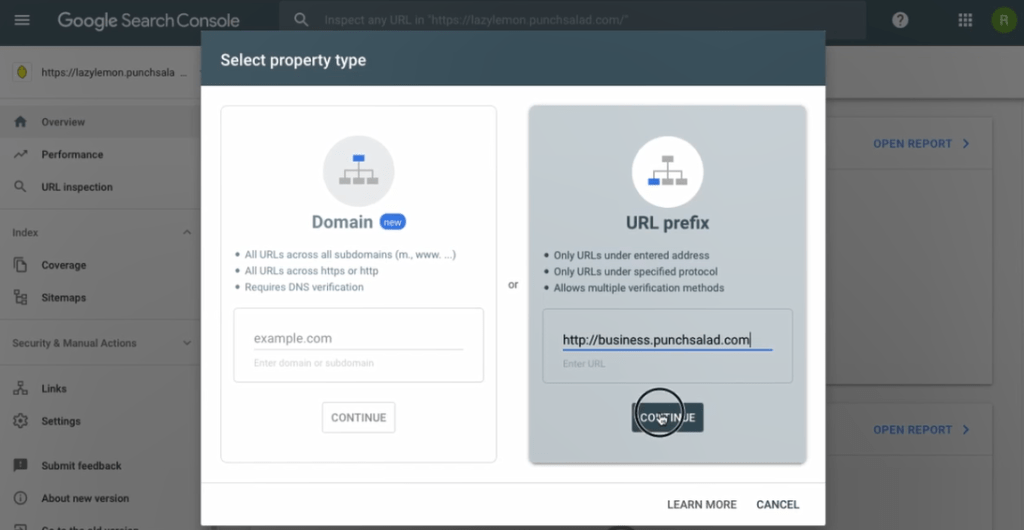
Task: Open Coverage report in sidebar
Action: click(x=63, y=265)
